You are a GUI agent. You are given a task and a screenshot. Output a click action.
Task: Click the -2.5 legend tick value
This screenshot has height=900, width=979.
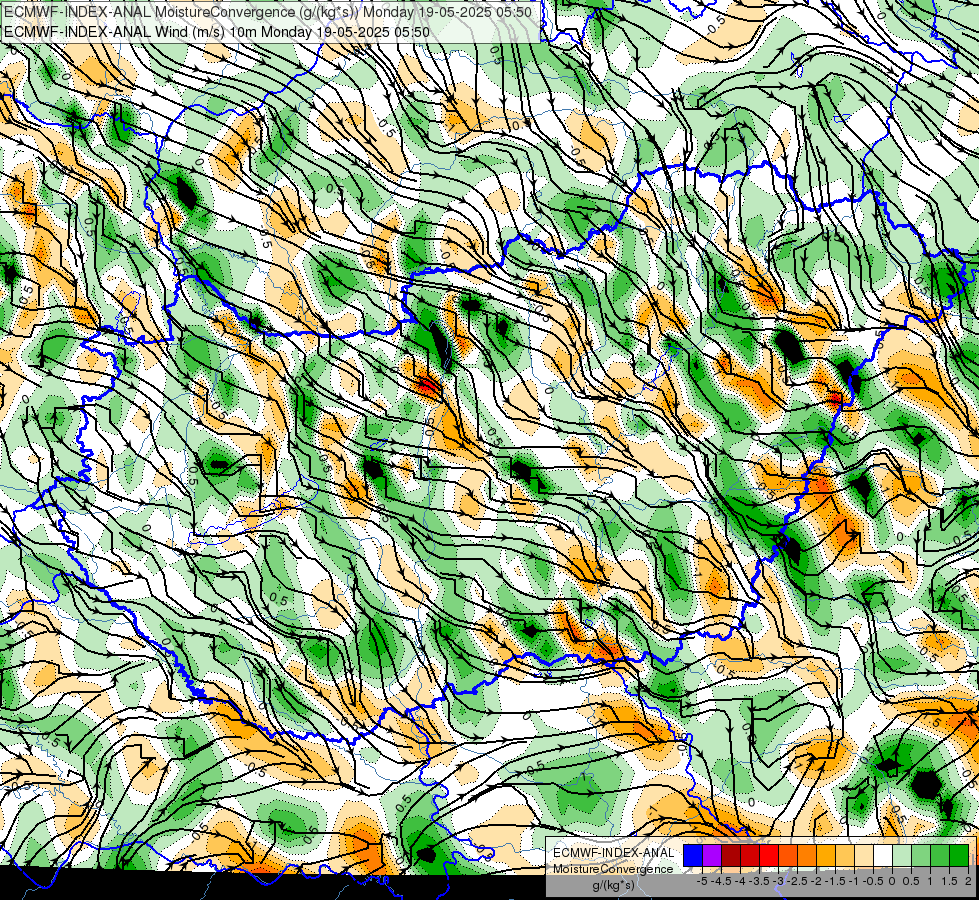pos(797,881)
